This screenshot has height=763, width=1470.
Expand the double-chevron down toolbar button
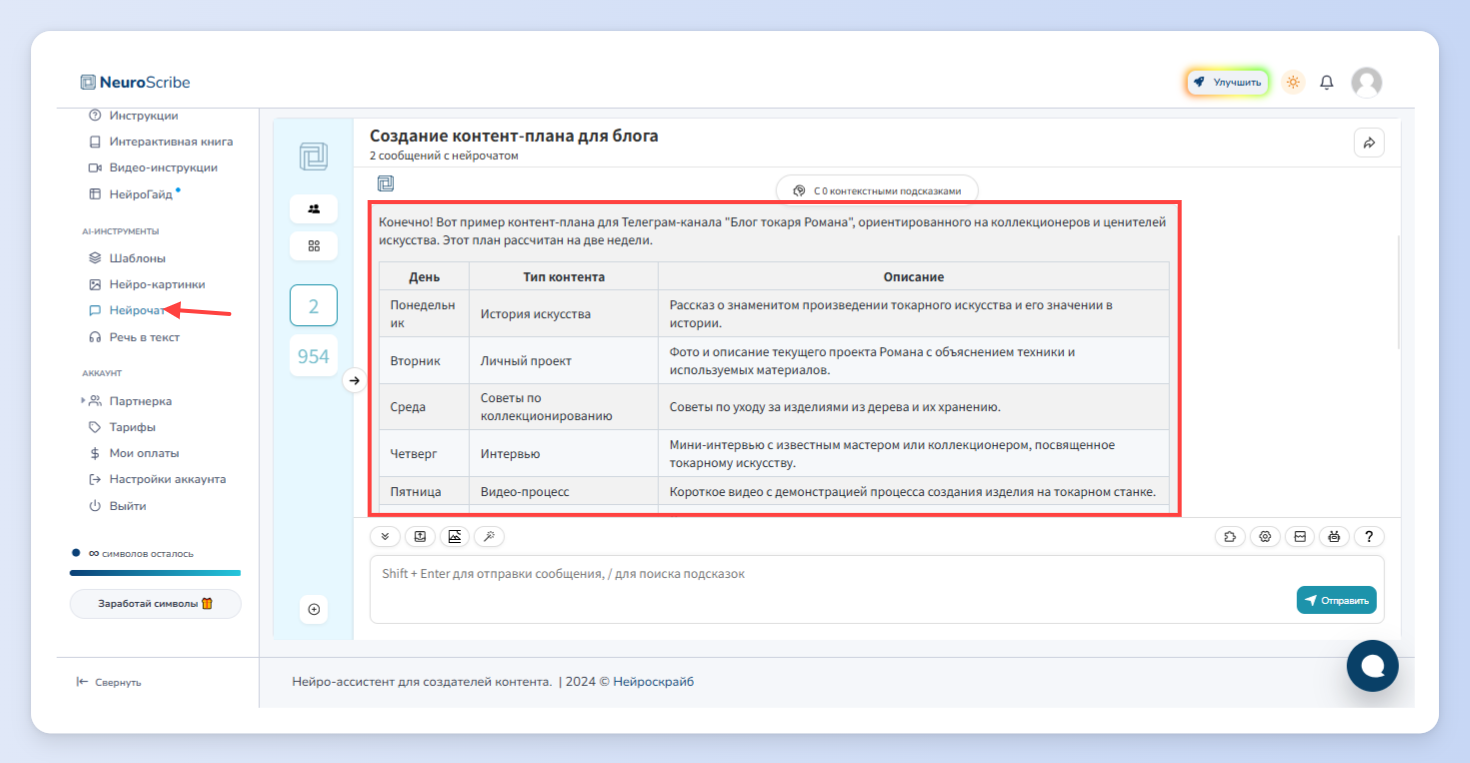[x=385, y=537]
